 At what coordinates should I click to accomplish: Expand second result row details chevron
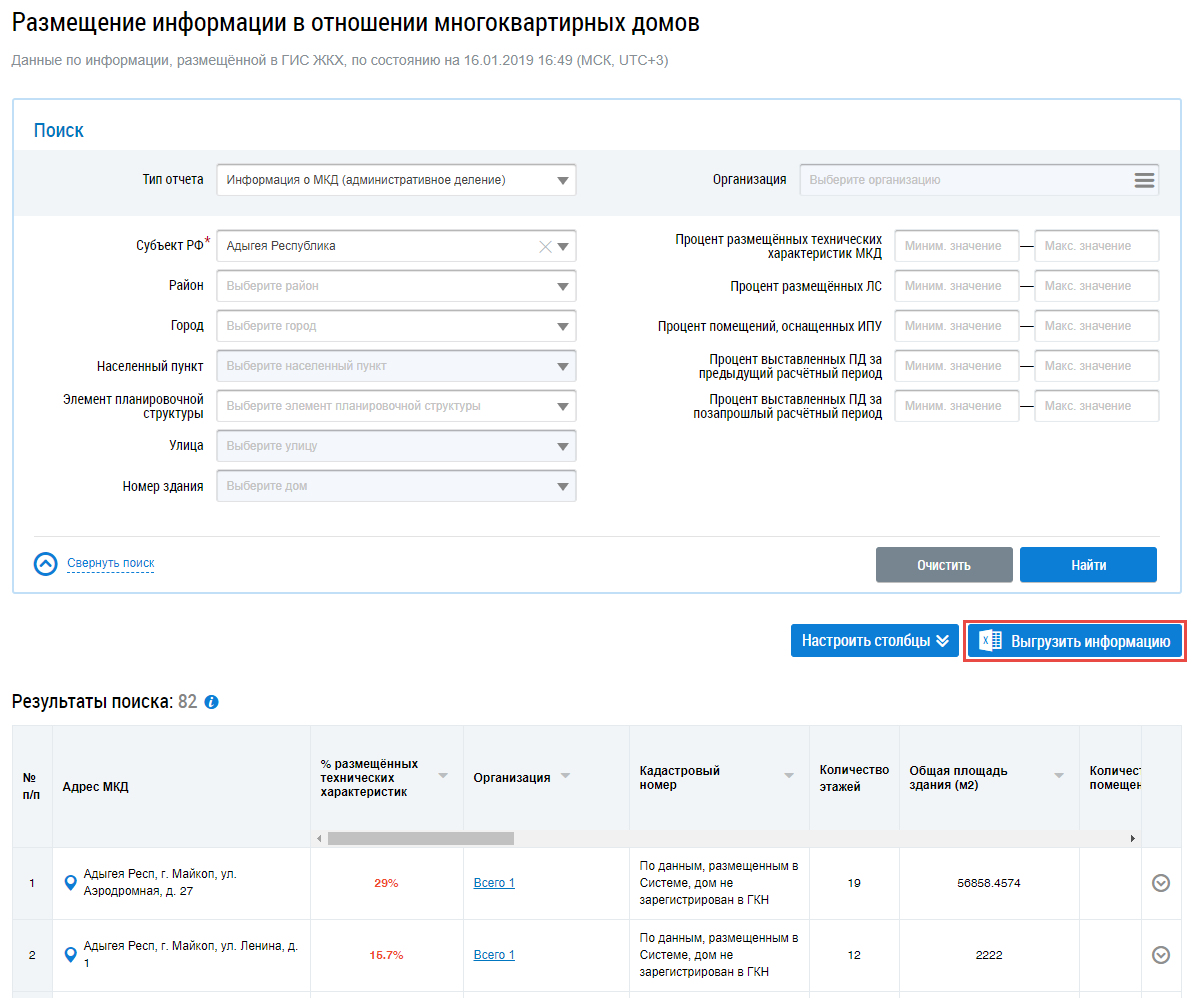click(x=1161, y=955)
